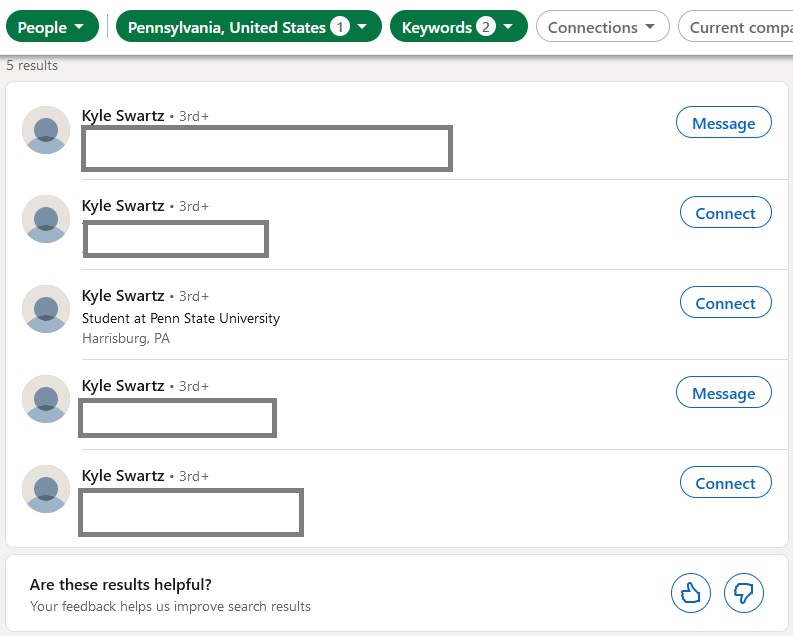The width and height of the screenshot is (793, 636).
Task: Expand the Connections filter
Action: point(602,27)
